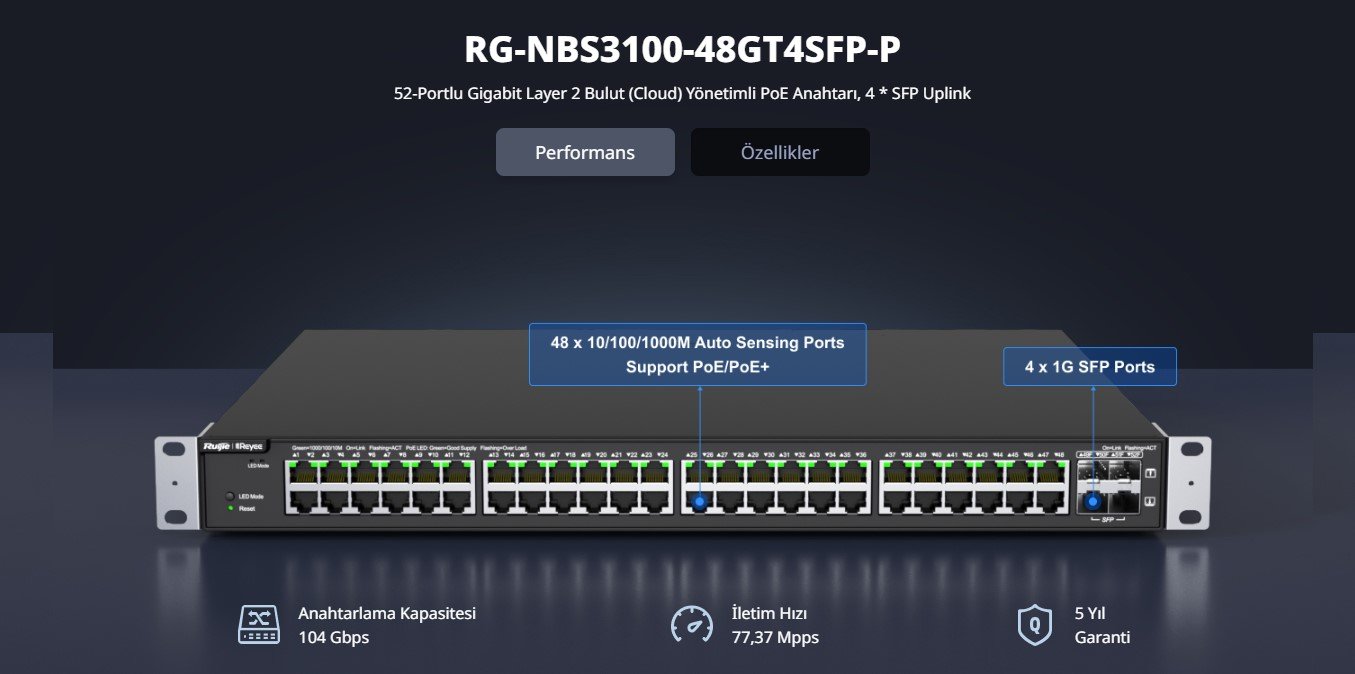This screenshot has height=674, width=1355.
Task: Click the 104 Gbps value
Action: tap(334, 637)
